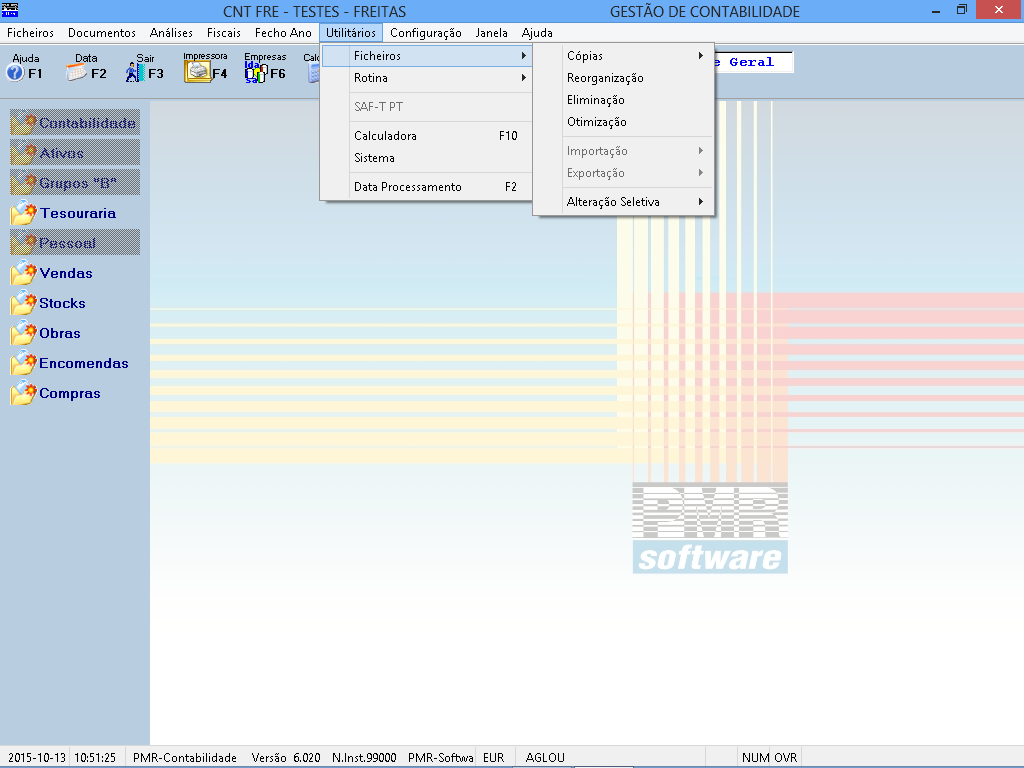Click the Geral field behind the menu

click(x=754, y=62)
